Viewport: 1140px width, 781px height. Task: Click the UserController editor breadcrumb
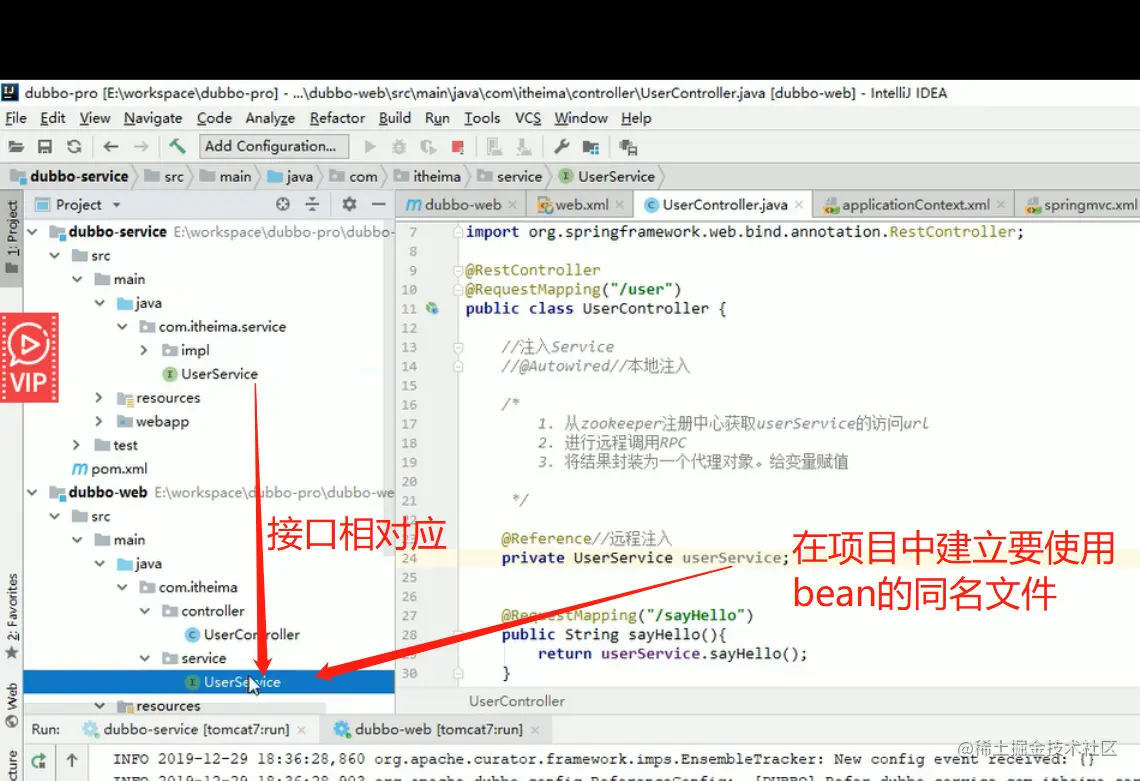coord(516,702)
